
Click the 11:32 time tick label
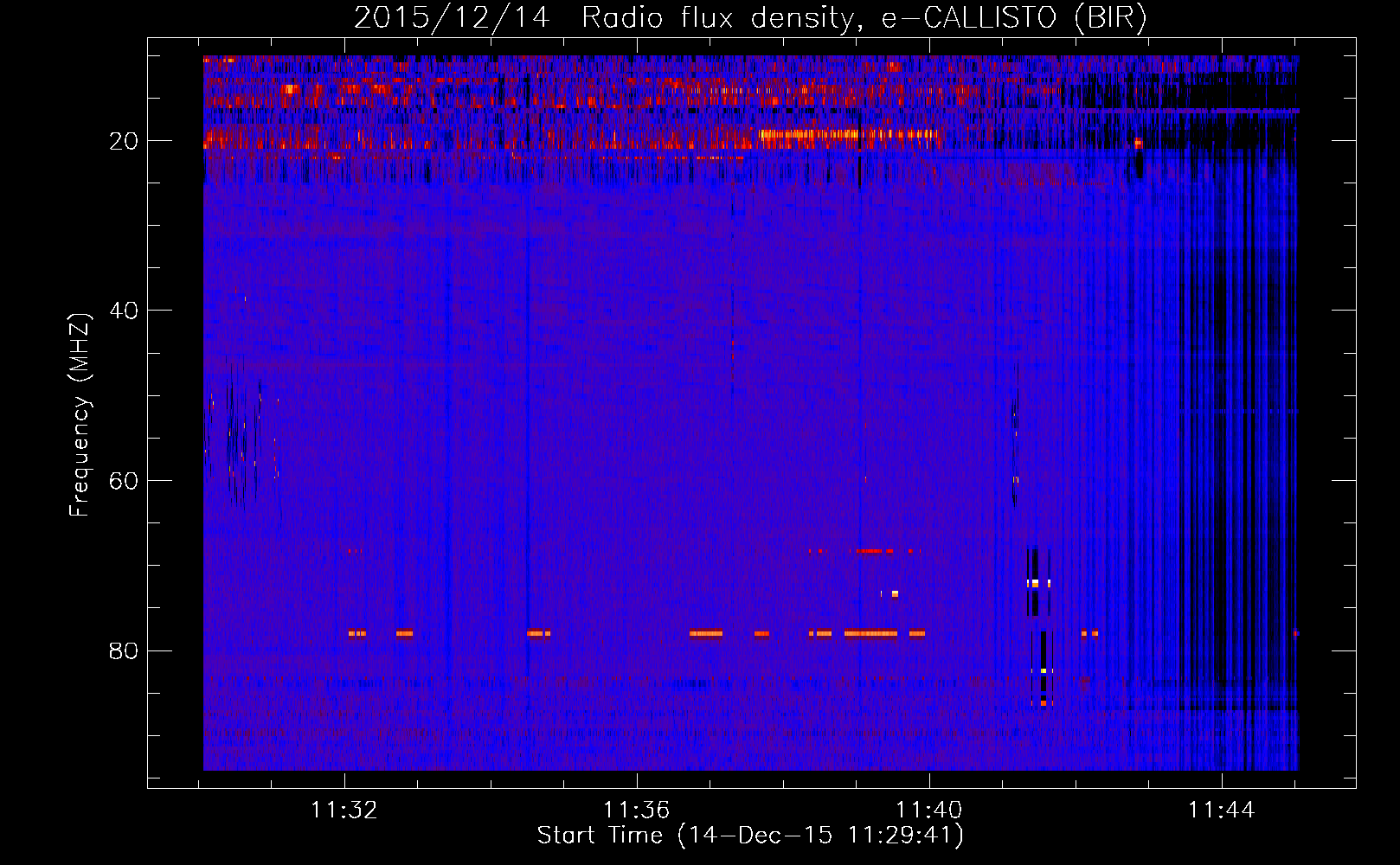(344, 811)
